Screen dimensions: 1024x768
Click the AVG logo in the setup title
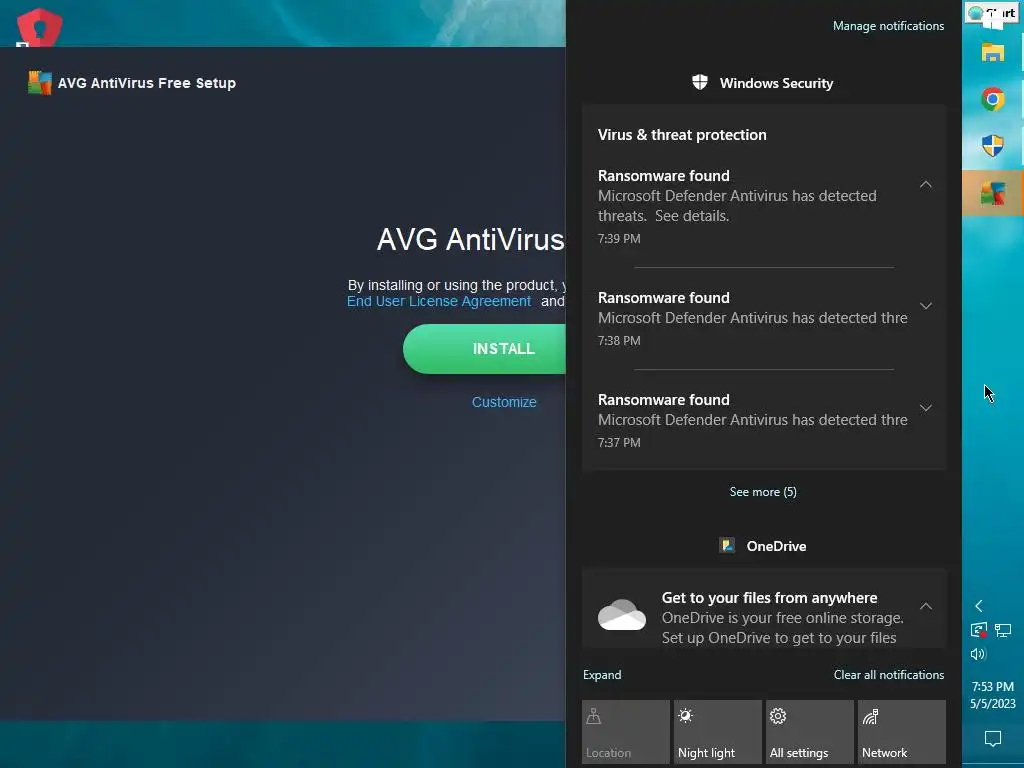pyautogui.click(x=39, y=83)
